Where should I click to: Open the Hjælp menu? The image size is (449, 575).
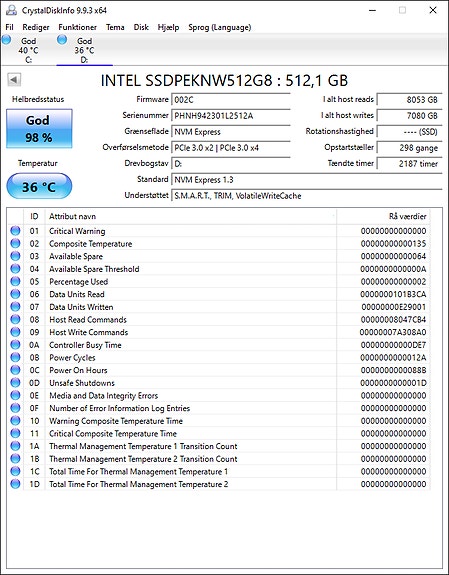point(168,27)
